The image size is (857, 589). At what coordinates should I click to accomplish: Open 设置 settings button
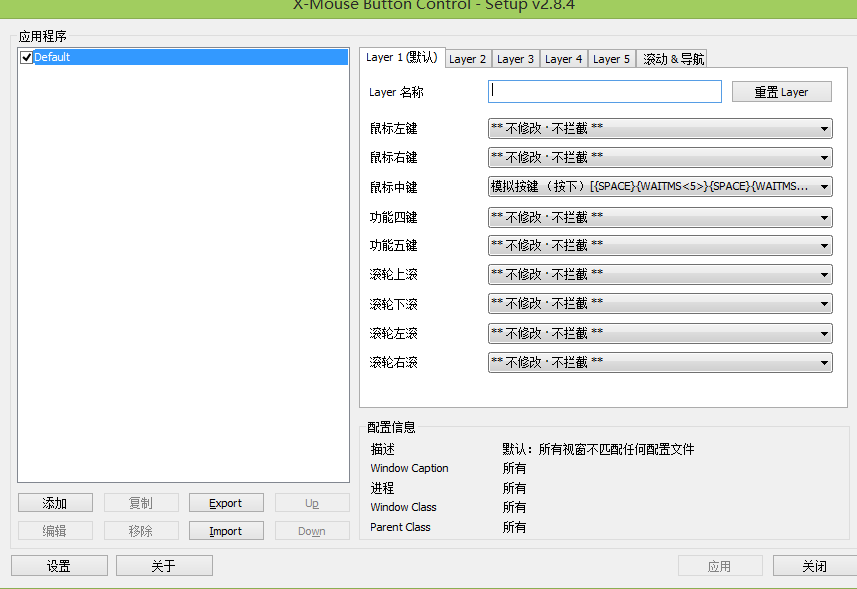[59, 566]
